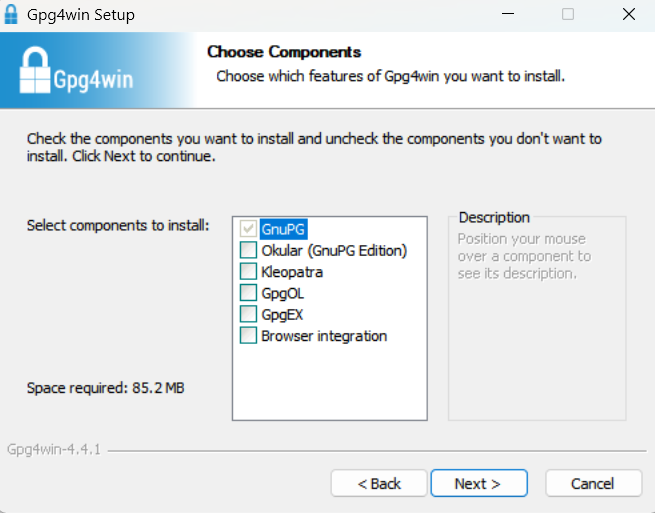The width and height of the screenshot is (655, 513).
Task: Click the Space required: 85.2 MB text
Action: point(106,388)
